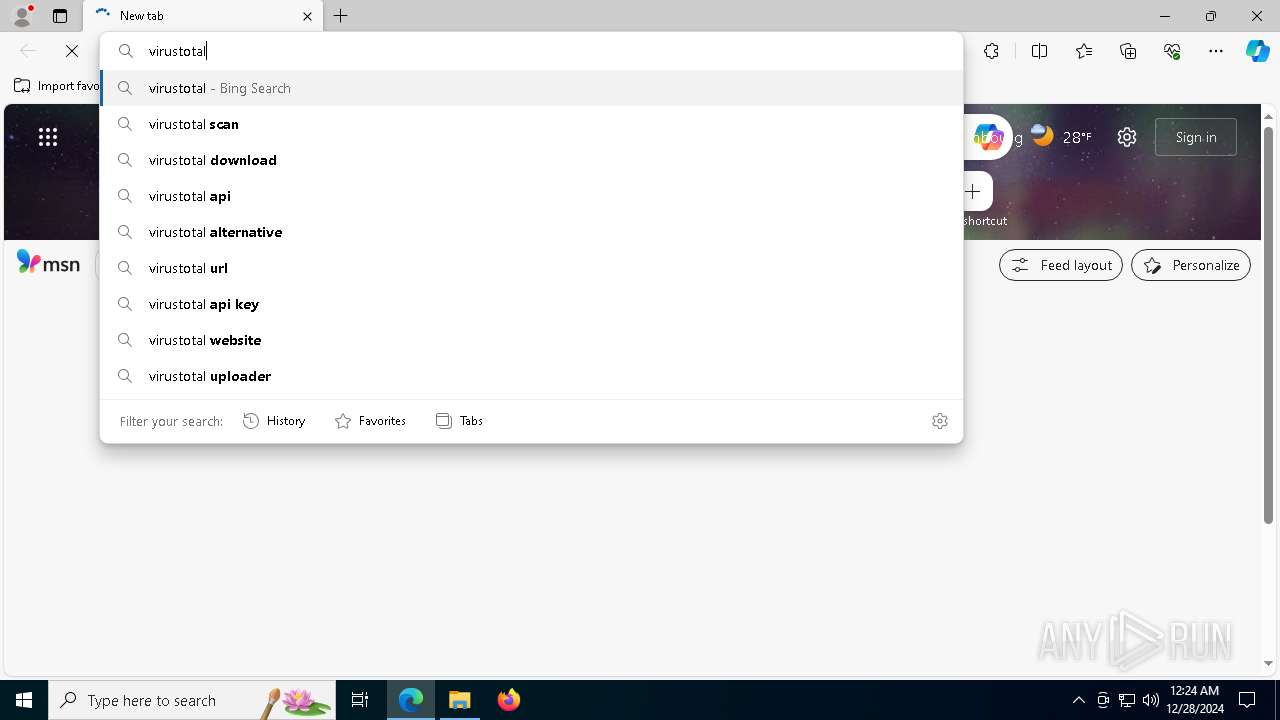1280x720 pixels.
Task: Open the Favorites star toolbar icon
Action: pyautogui.click(x=1084, y=51)
